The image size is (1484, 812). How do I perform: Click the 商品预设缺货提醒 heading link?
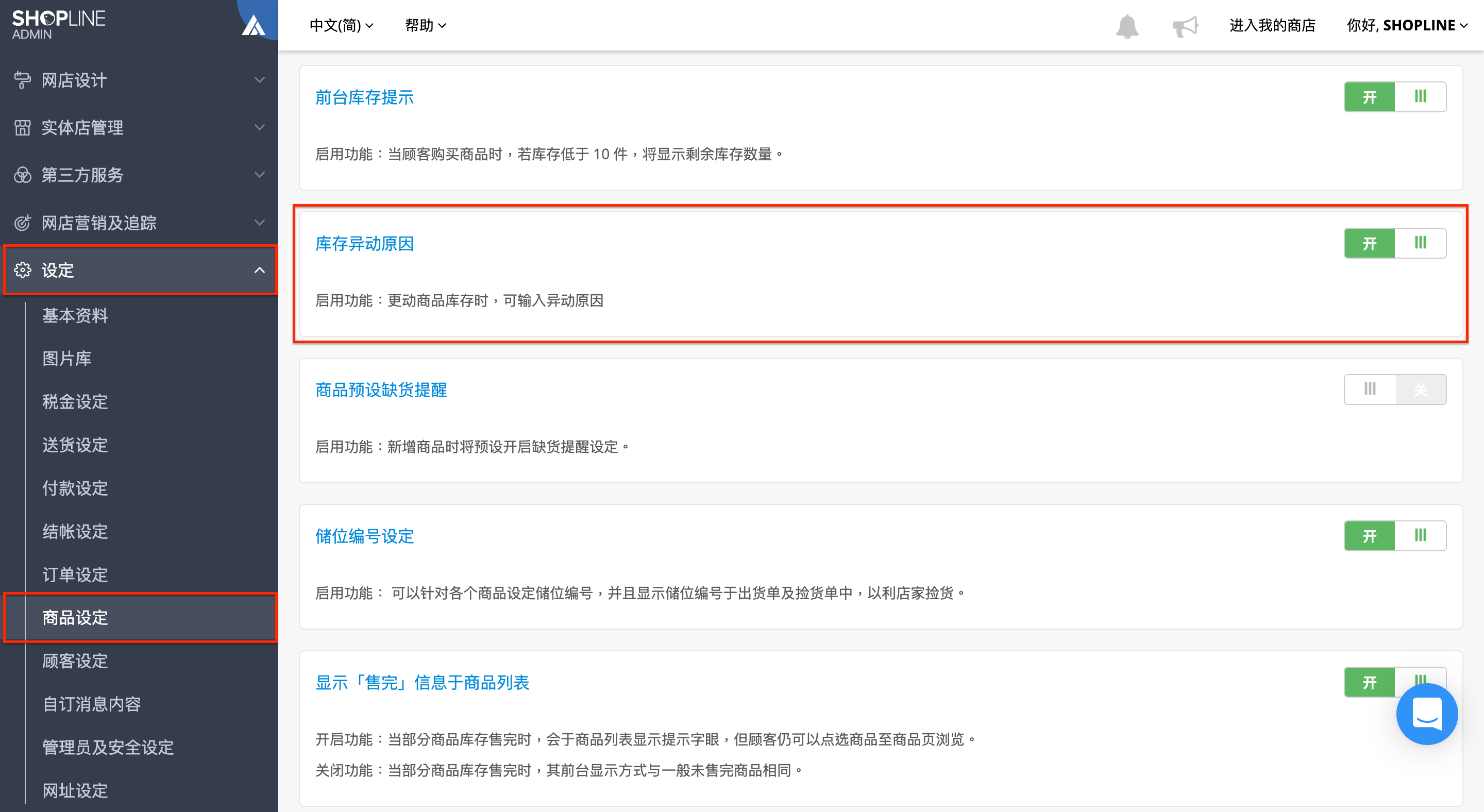tap(381, 390)
